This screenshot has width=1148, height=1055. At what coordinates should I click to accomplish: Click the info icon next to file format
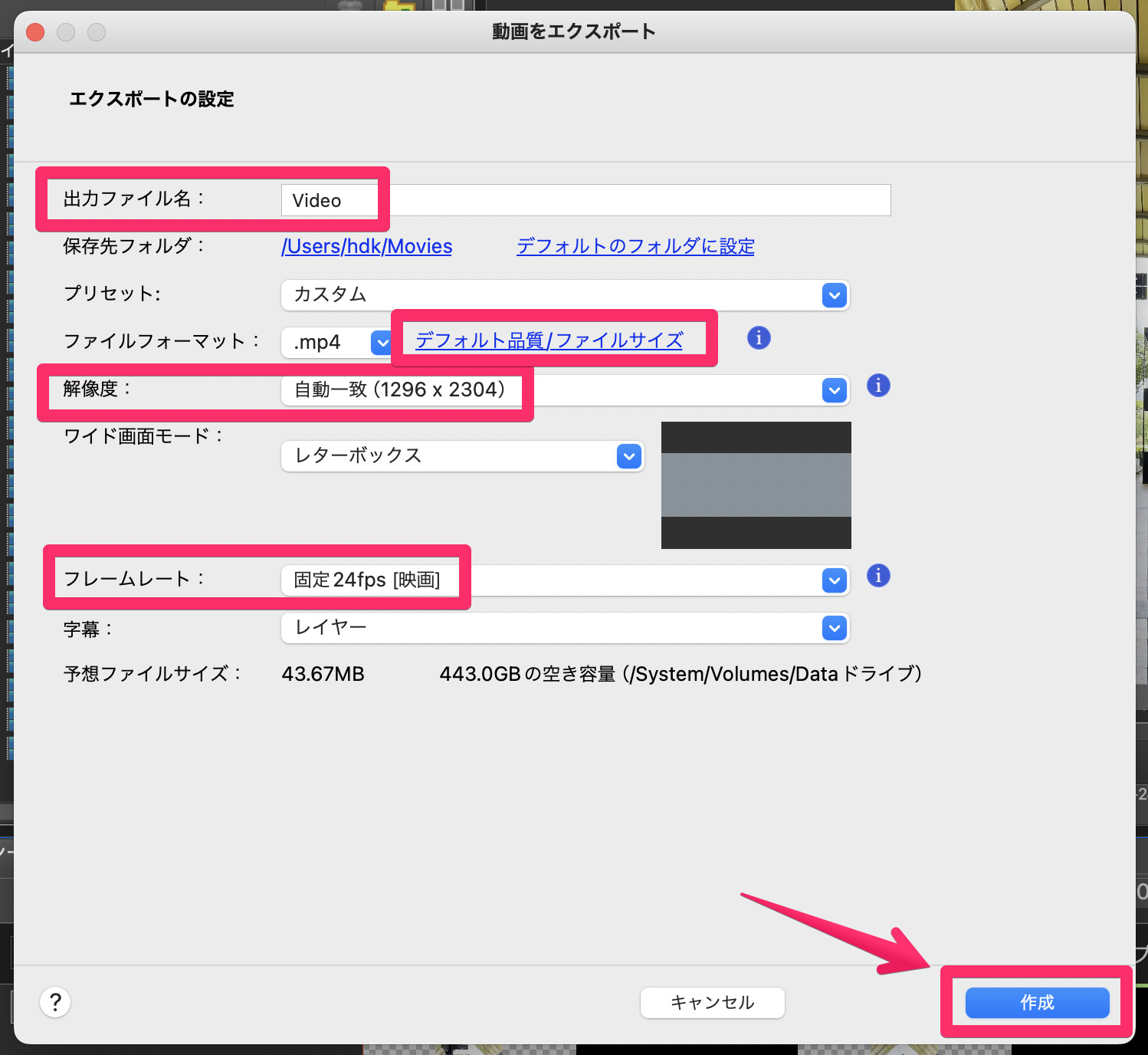pos(758,337)
